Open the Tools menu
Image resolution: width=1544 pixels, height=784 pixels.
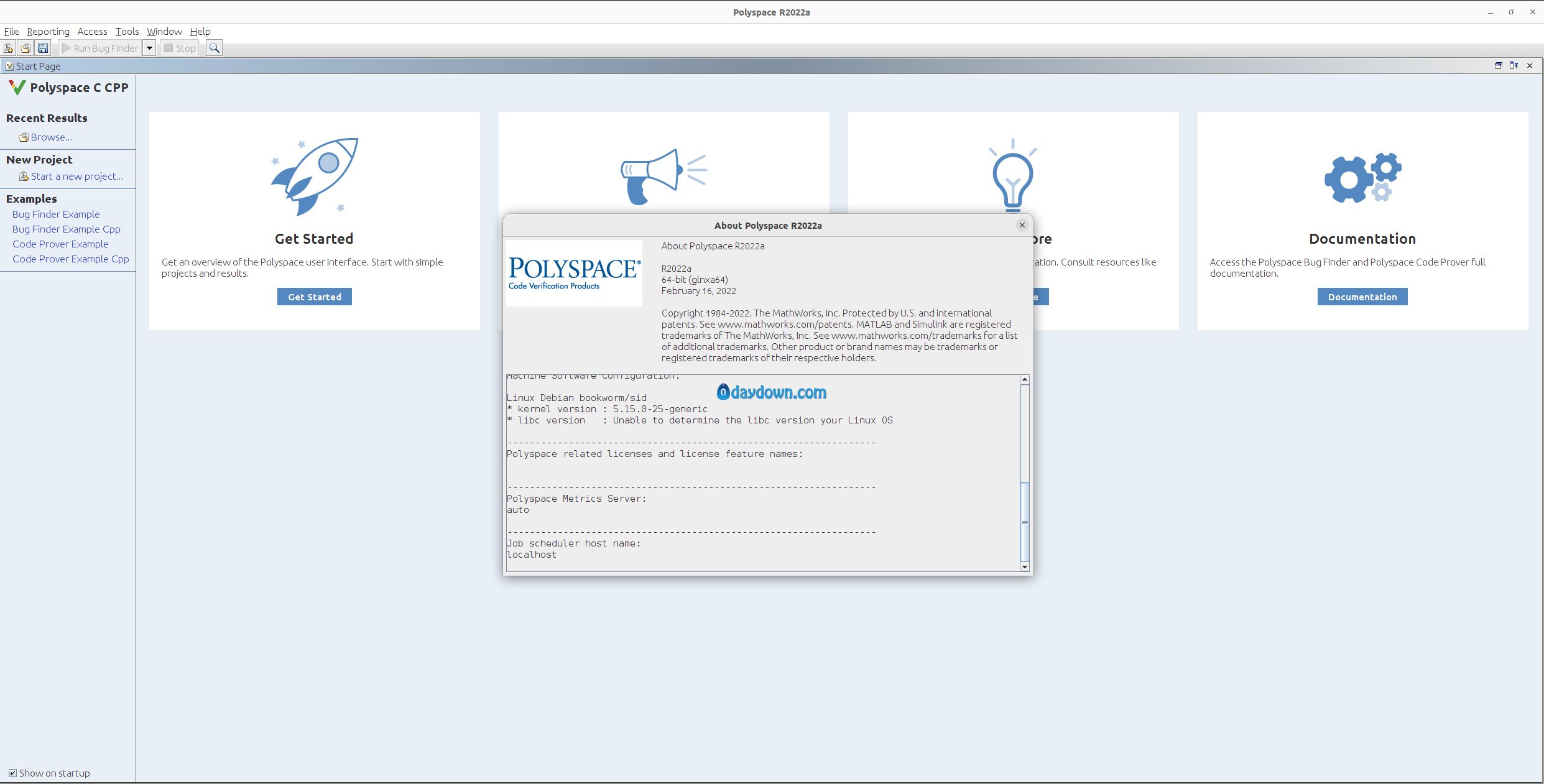tap(127, 31)
